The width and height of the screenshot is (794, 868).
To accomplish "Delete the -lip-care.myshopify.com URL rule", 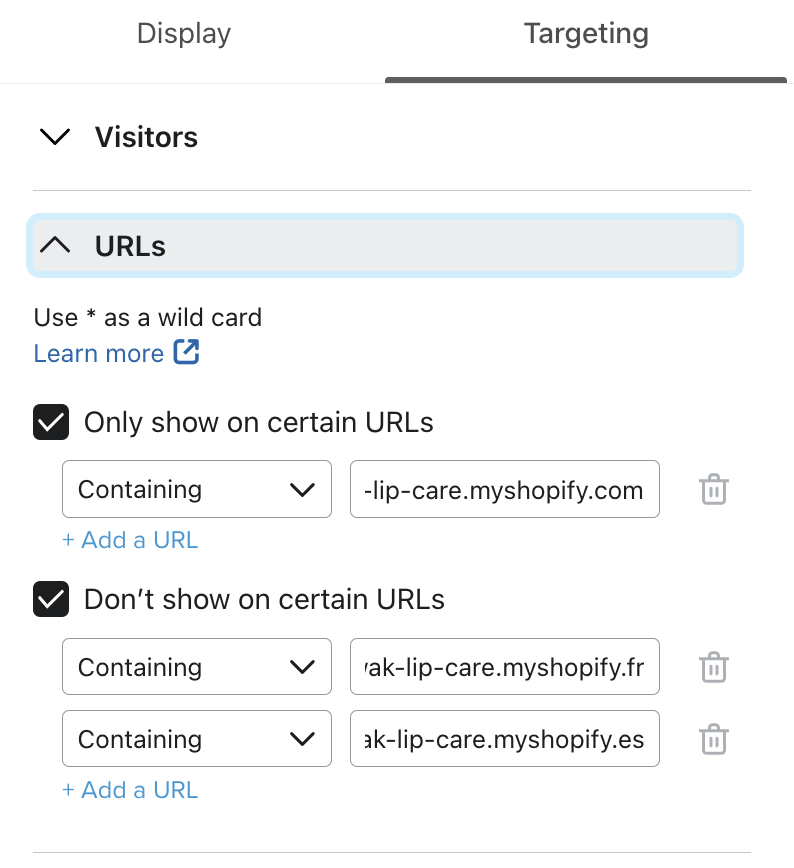I will [713, 489].
